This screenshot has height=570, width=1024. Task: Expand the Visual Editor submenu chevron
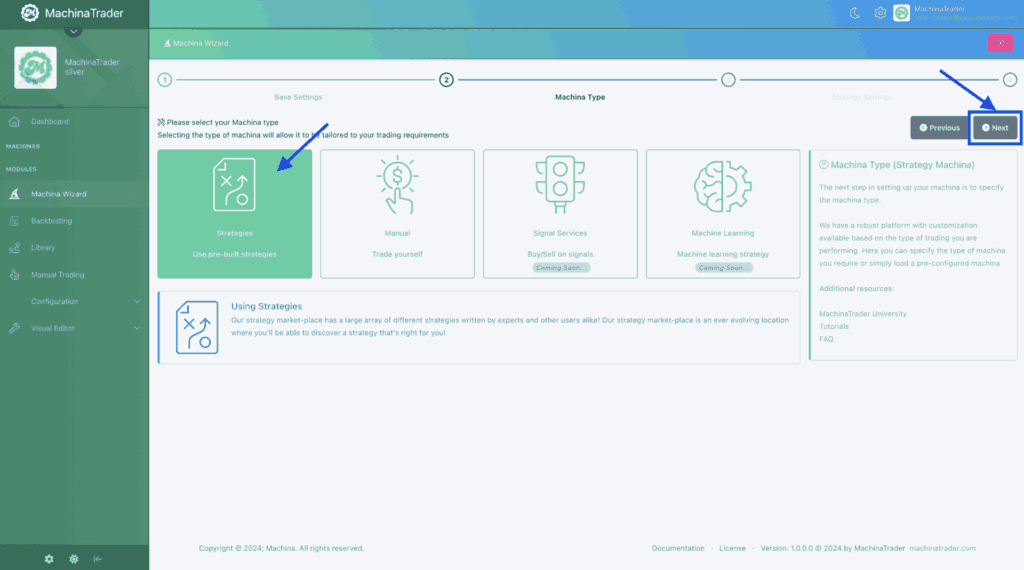pos(137,328)
